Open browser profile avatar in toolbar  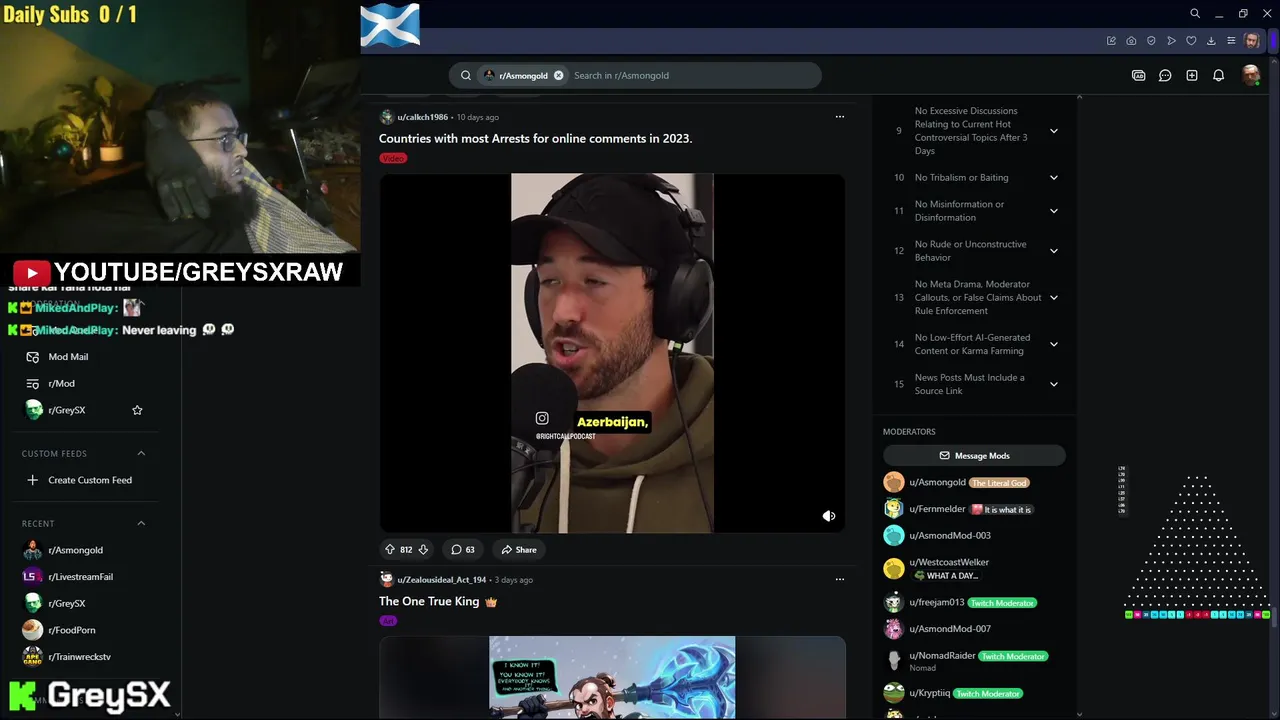click(1252, 41)
